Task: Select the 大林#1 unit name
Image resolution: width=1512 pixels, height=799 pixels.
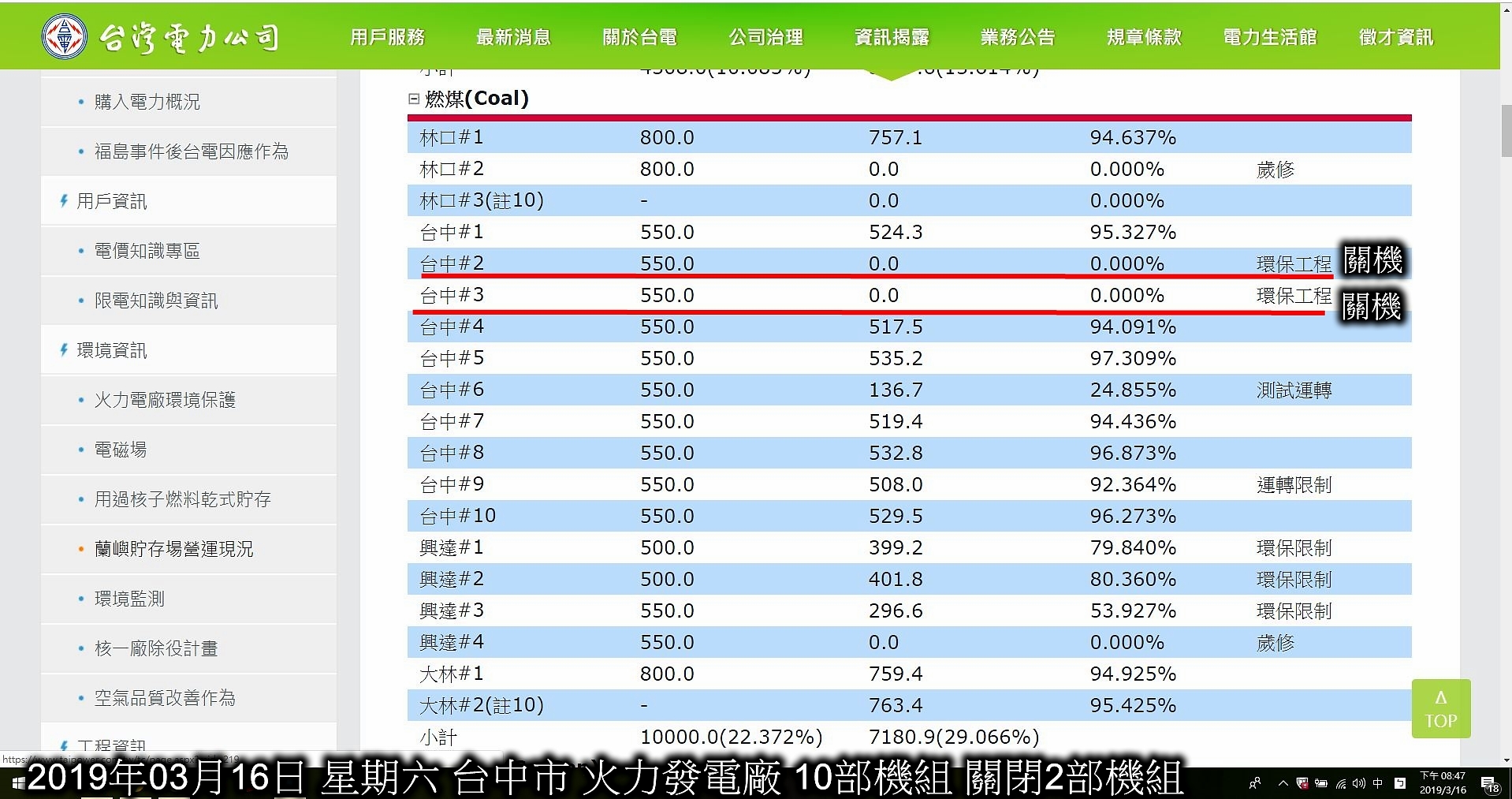Action: coord(452,674)
